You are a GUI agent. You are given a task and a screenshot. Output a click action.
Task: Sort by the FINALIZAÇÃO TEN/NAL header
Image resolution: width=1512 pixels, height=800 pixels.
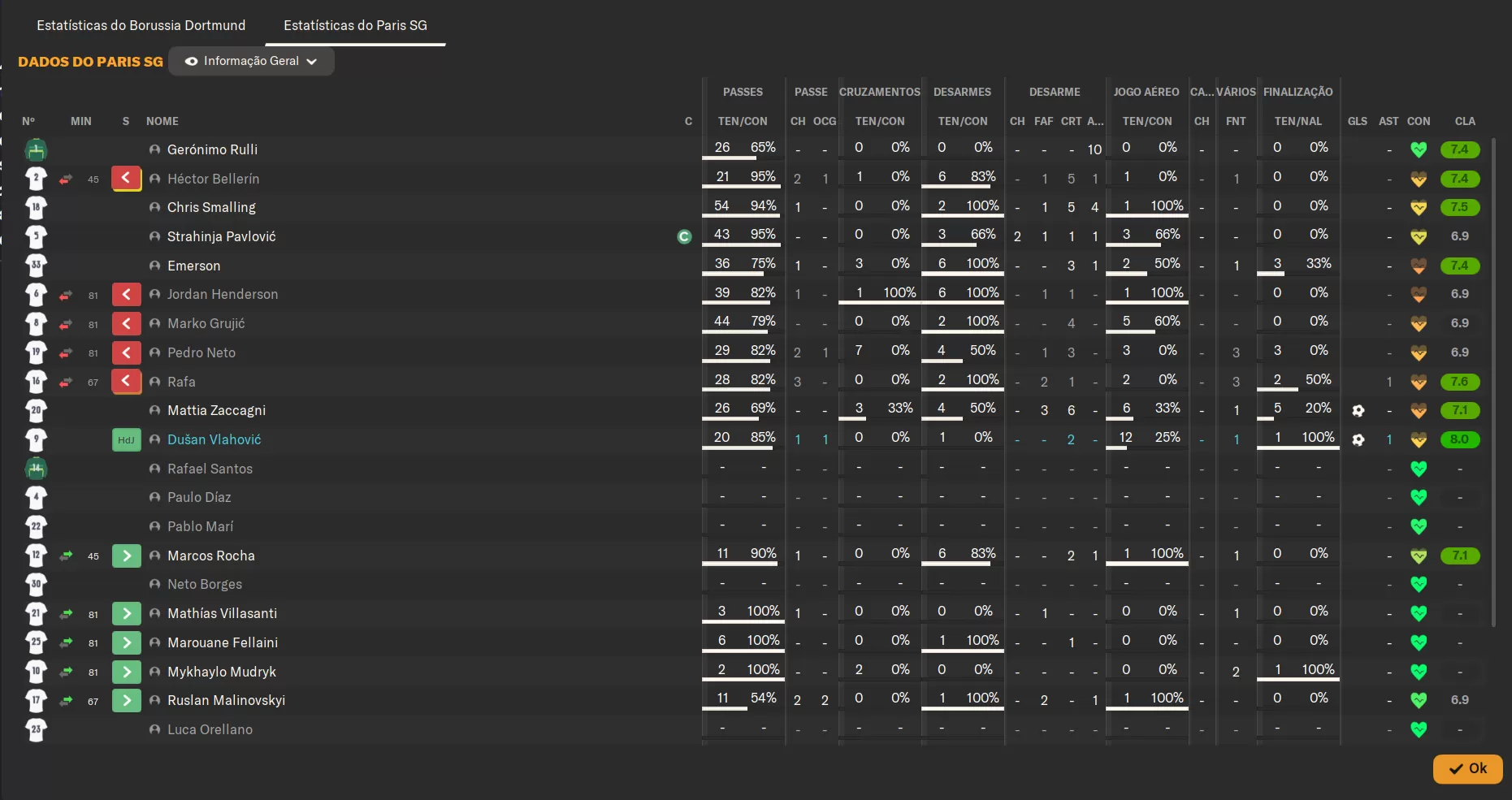pyautogui.click(x=1298, y=121)
